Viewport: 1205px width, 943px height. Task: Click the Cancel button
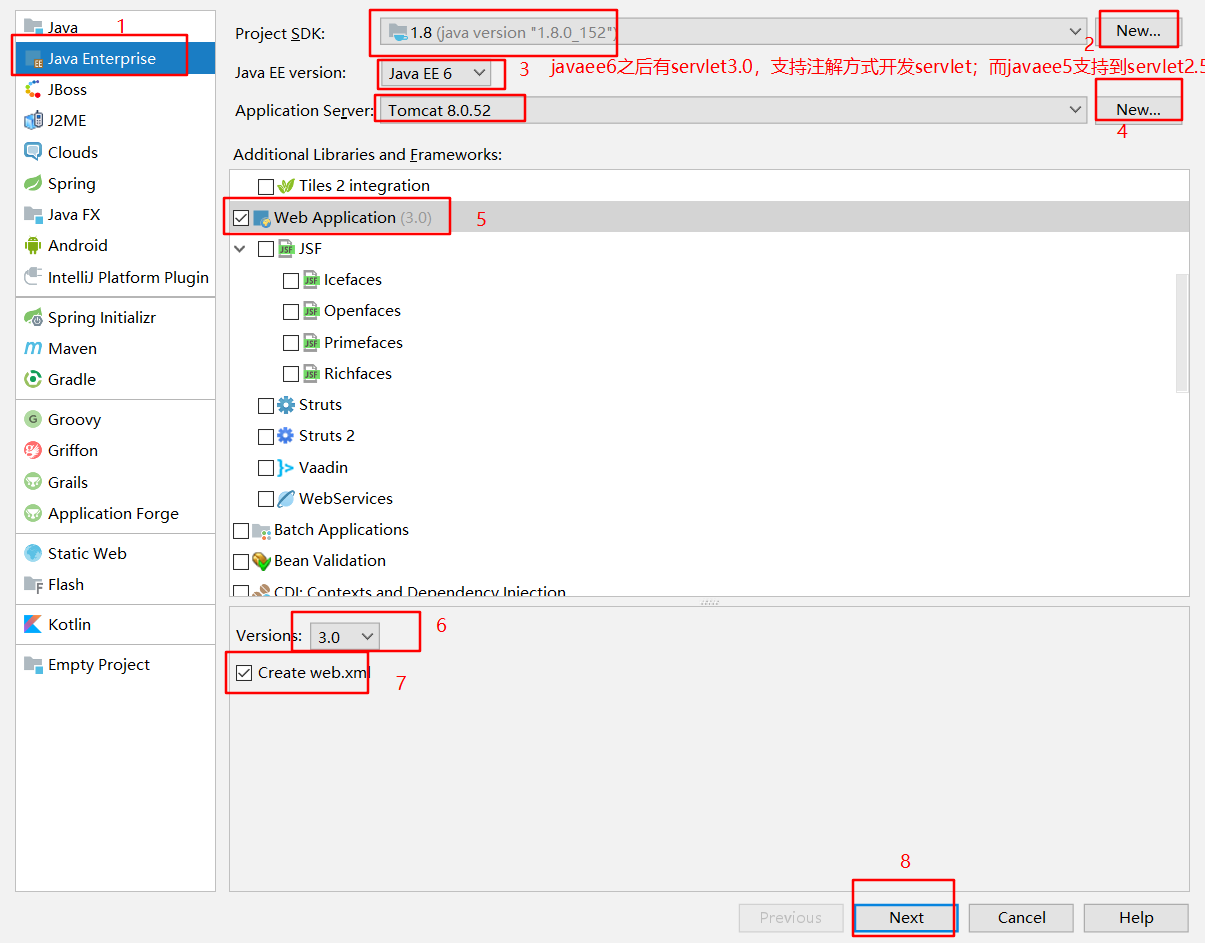(1021, 918)
